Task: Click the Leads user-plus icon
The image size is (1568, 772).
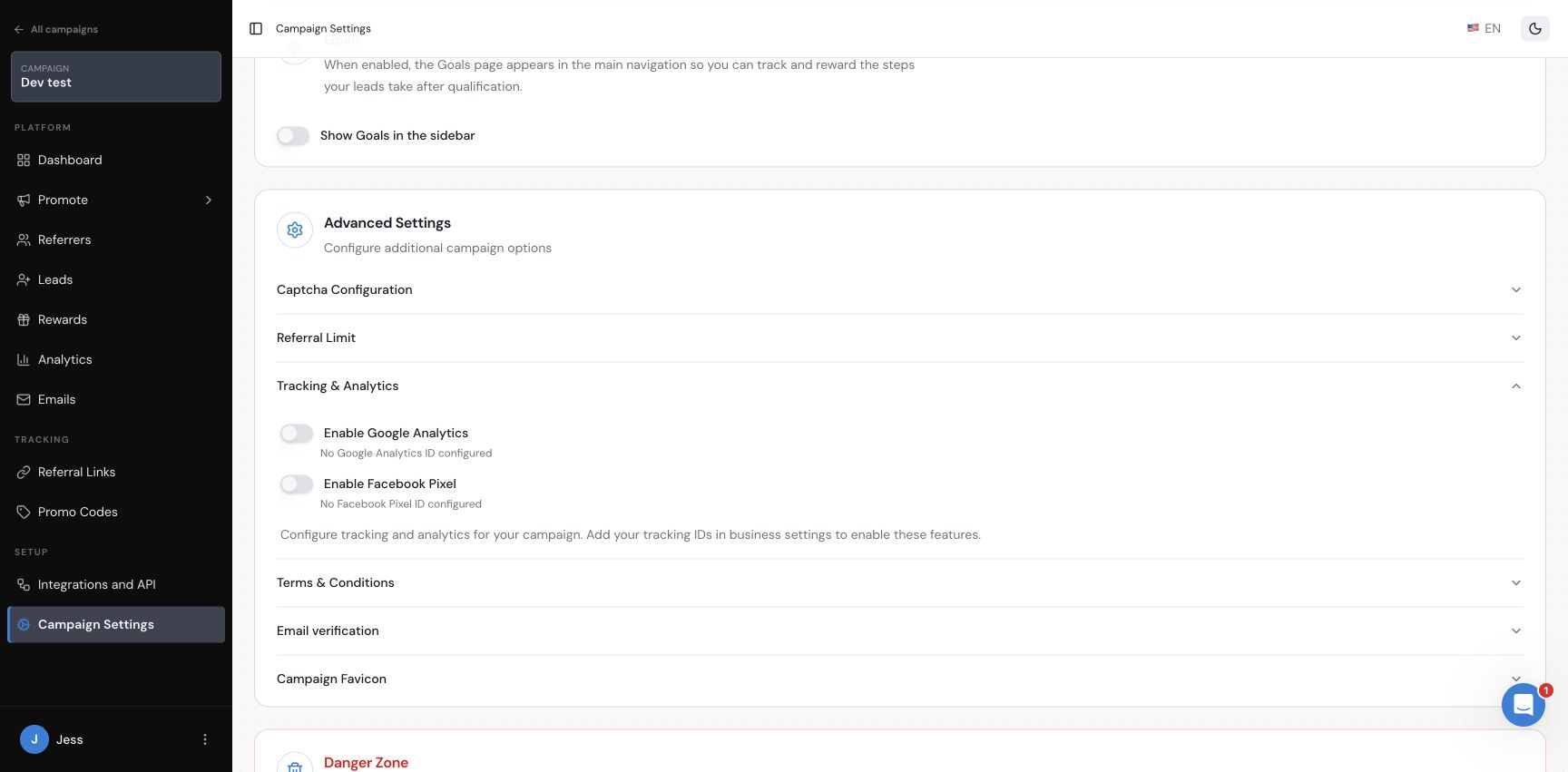Action: (x=24, y=279)
